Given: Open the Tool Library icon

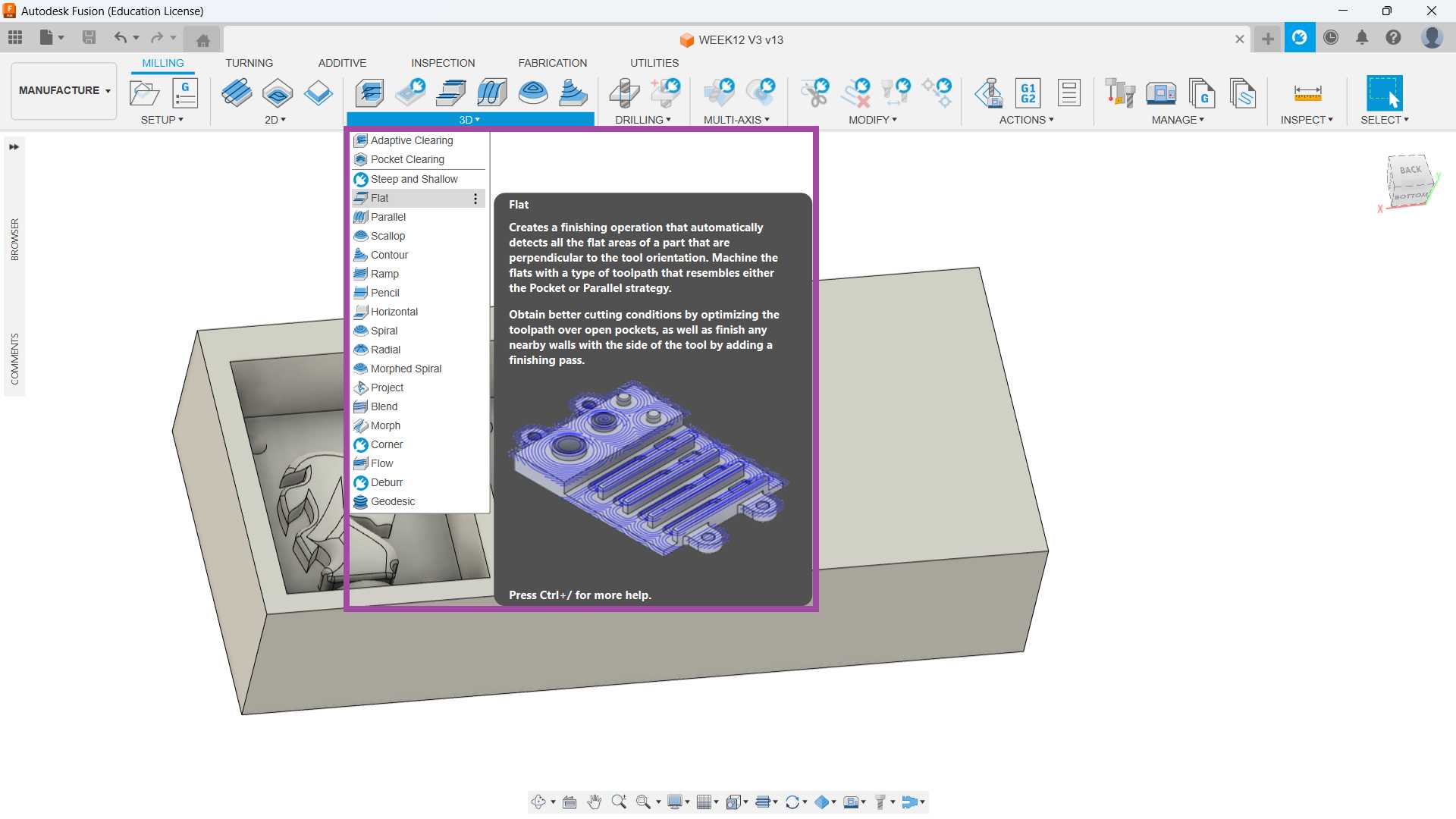Looking at the screenshot, I should click(1119, 93).
